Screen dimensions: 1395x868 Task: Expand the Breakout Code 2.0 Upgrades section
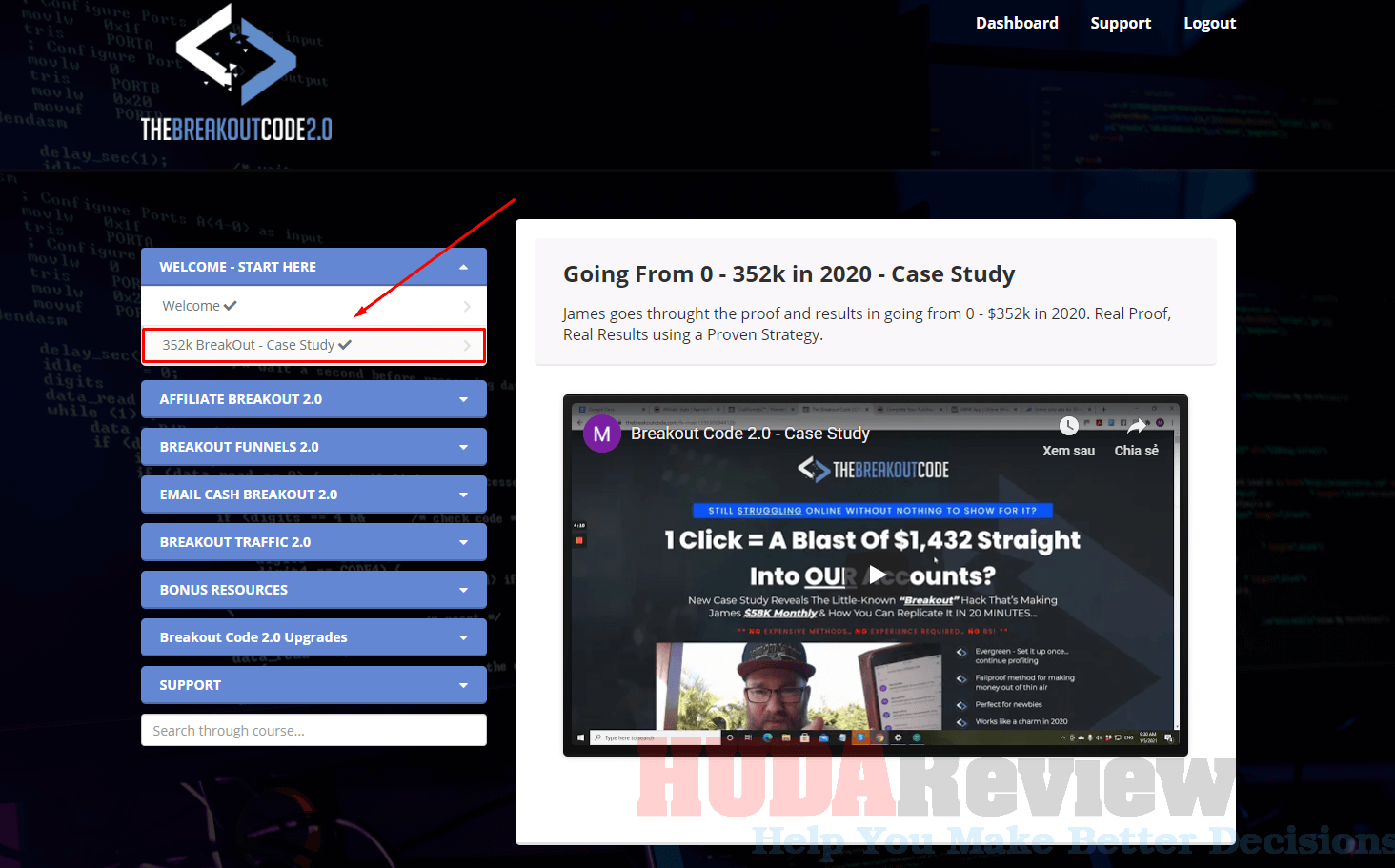pos(313,637)
